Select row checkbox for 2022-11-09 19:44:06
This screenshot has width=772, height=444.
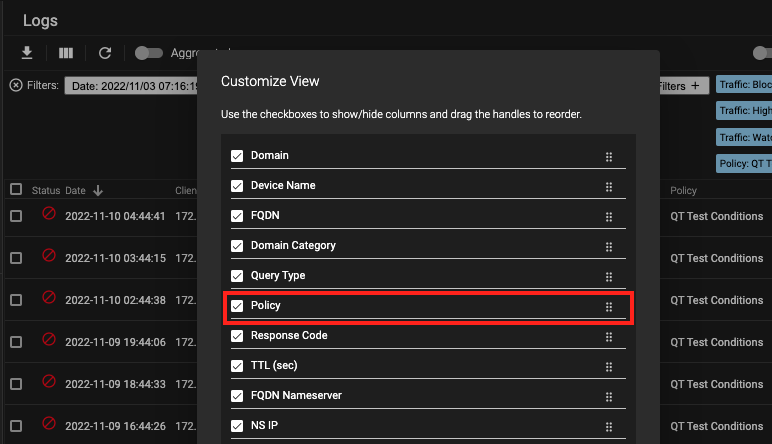[x=15, y=341]
